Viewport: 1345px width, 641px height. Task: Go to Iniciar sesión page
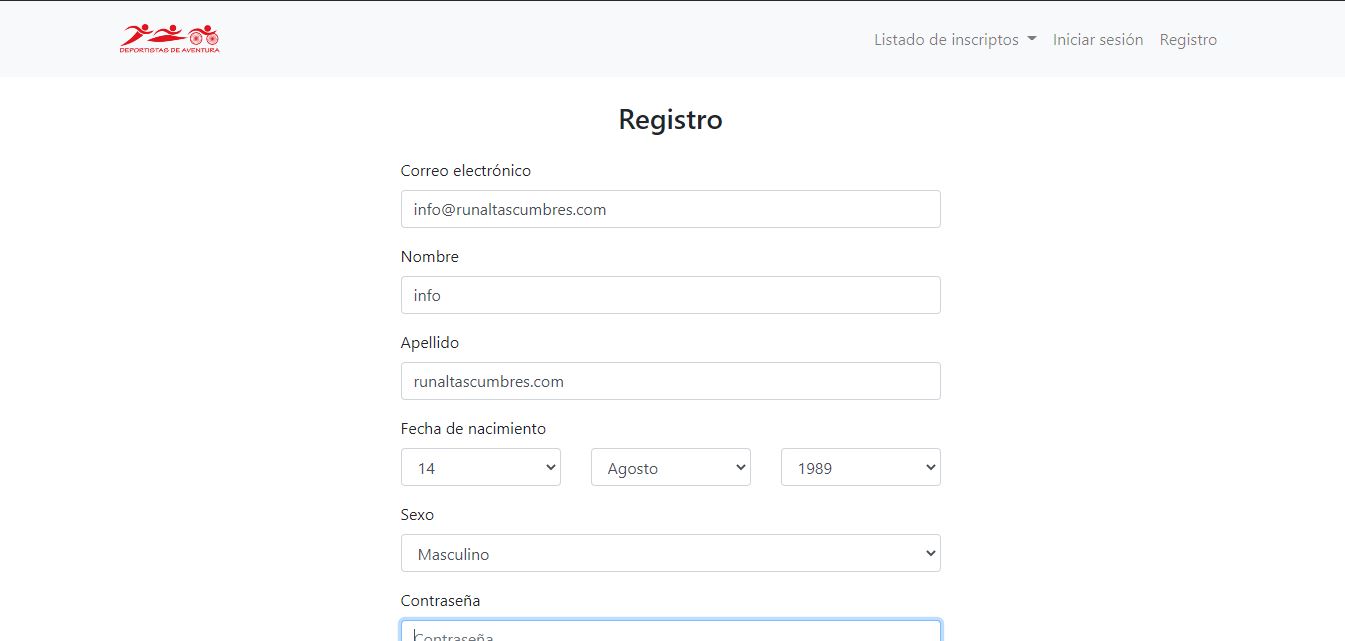point(1098,40)
